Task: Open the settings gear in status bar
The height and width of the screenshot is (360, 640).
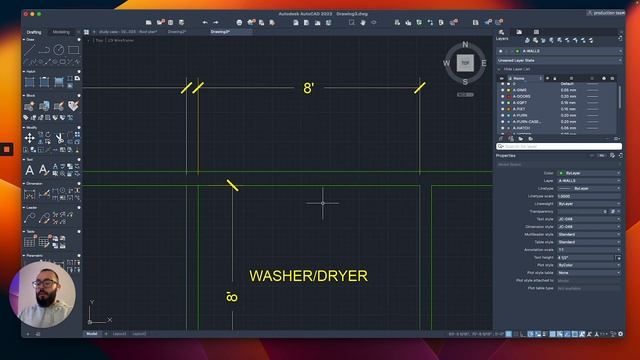Action: click(621, 334)
